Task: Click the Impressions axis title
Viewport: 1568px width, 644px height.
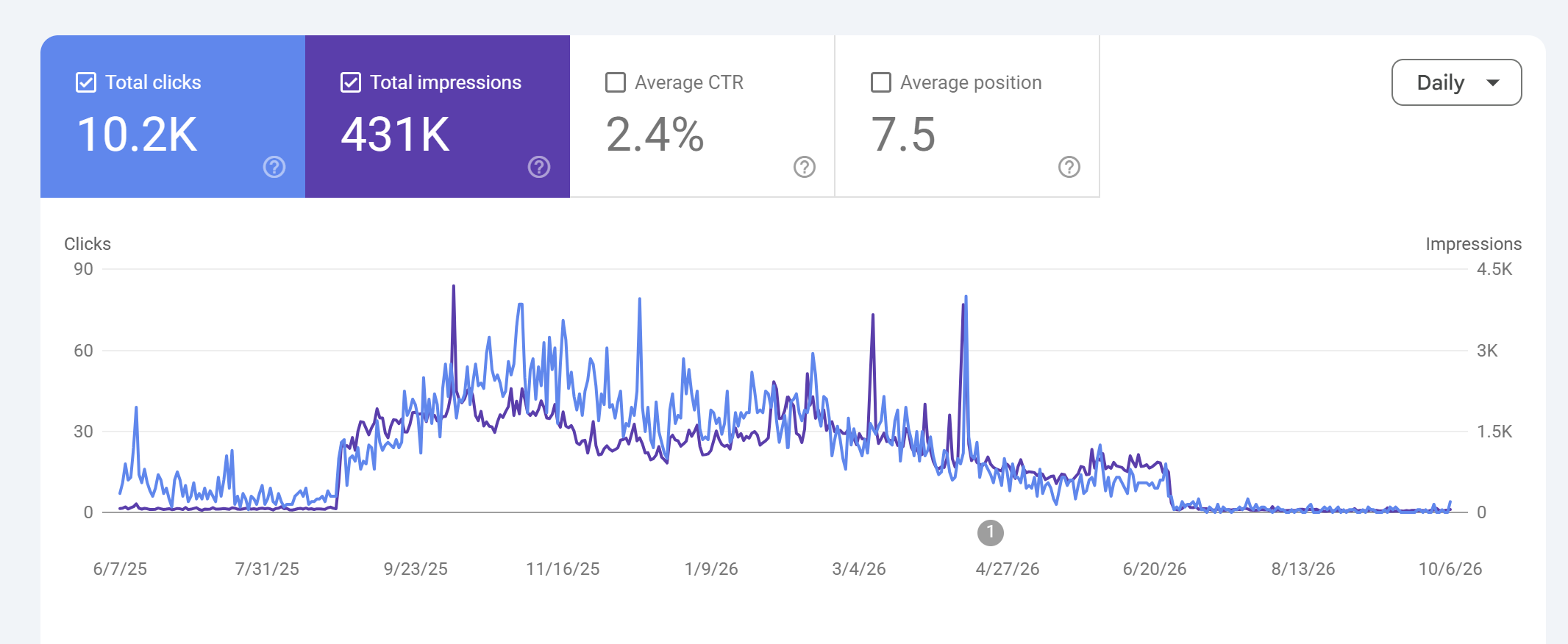Action: (x=1474, y=244)
